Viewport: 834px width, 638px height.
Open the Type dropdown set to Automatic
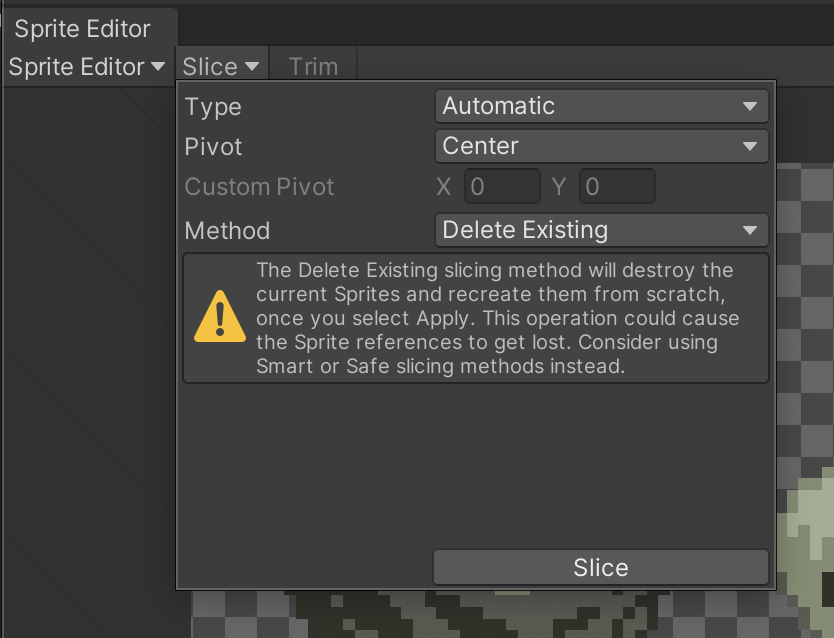tap(601, 106)
